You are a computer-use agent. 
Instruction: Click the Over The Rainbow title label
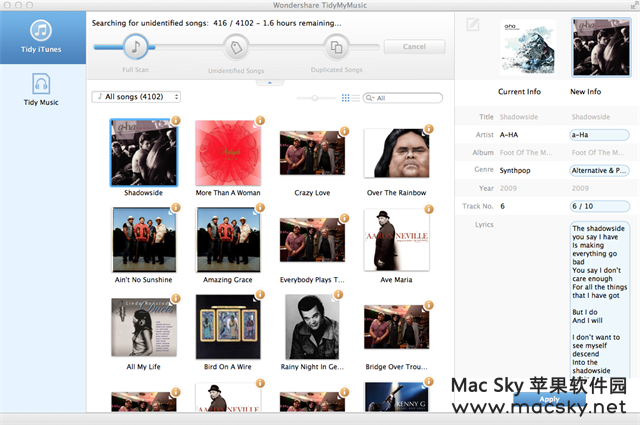396,193
